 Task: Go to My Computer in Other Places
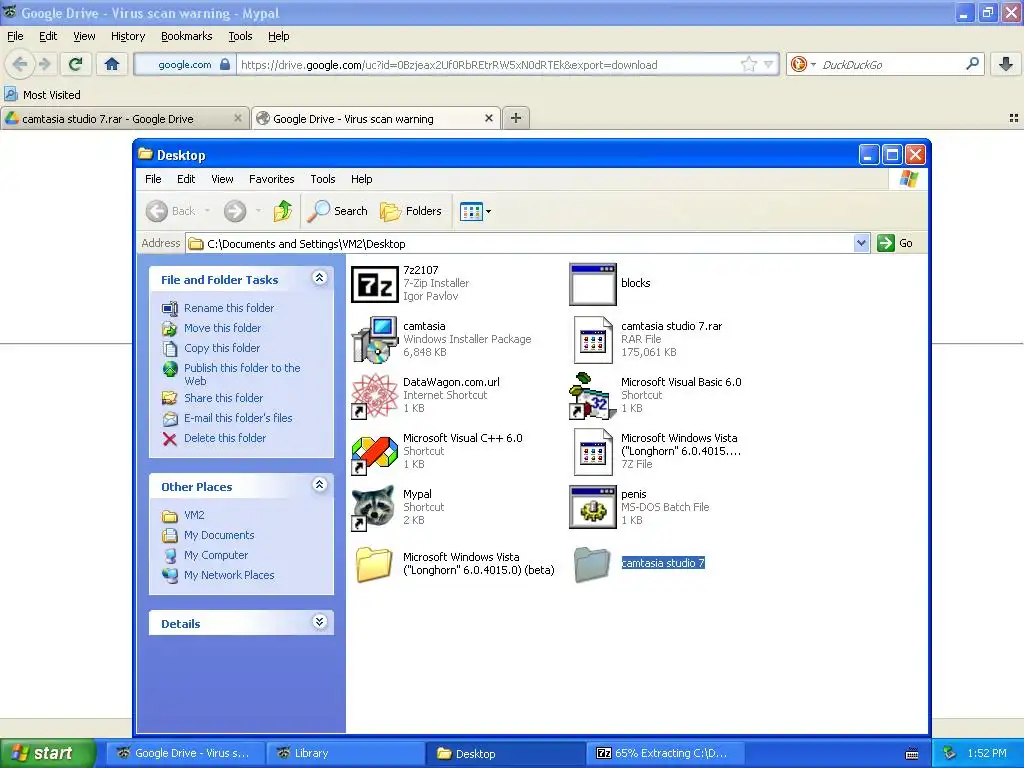tap(216, 555)
